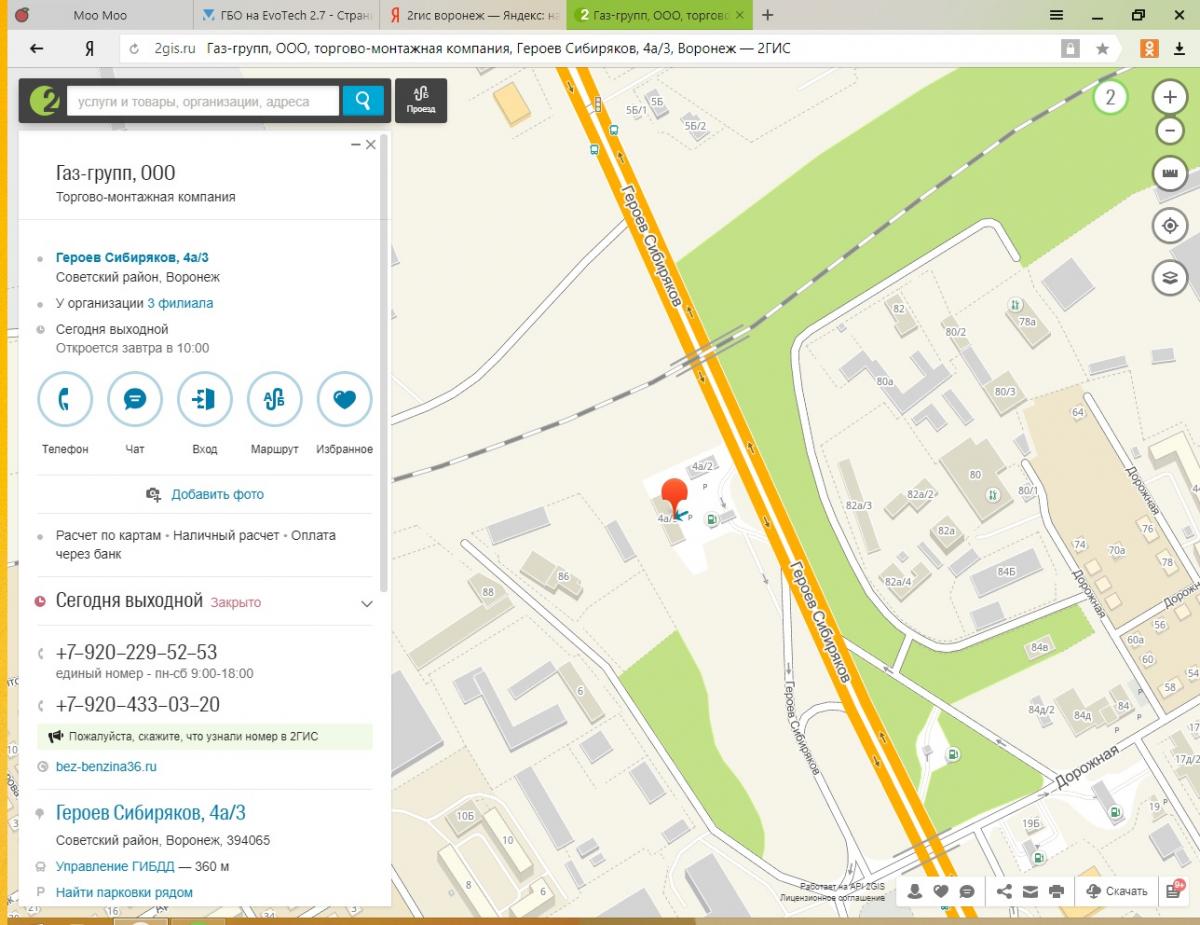
Task: Close the company card with X
Action: [371, 145]
